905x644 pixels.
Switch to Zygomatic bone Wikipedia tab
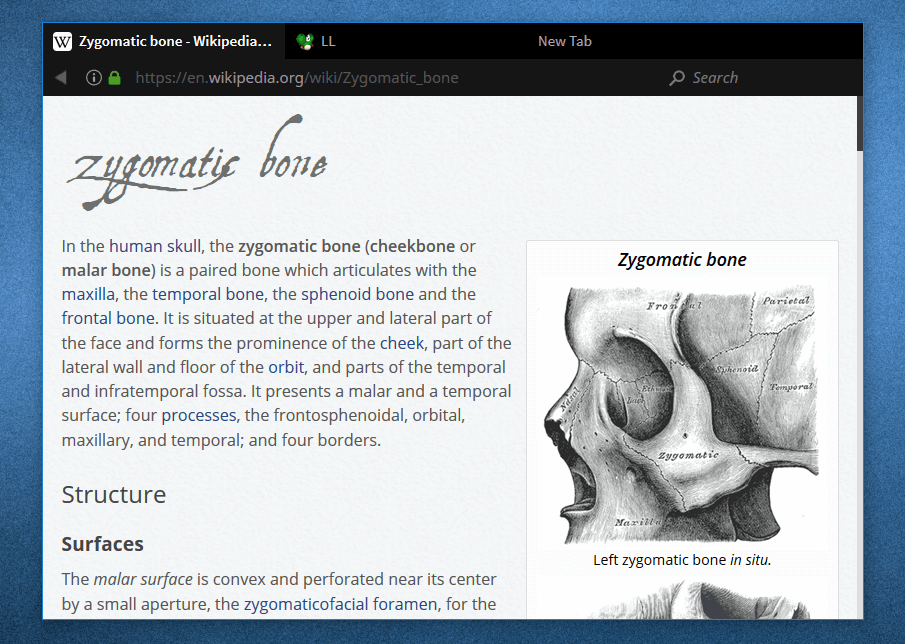[164, 42]
